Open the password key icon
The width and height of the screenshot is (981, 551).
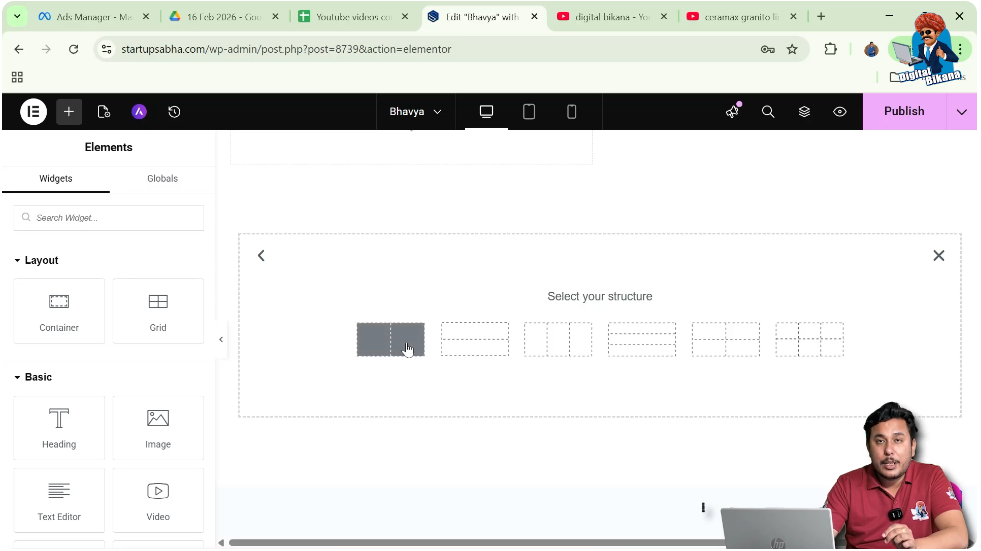(768, 49)
